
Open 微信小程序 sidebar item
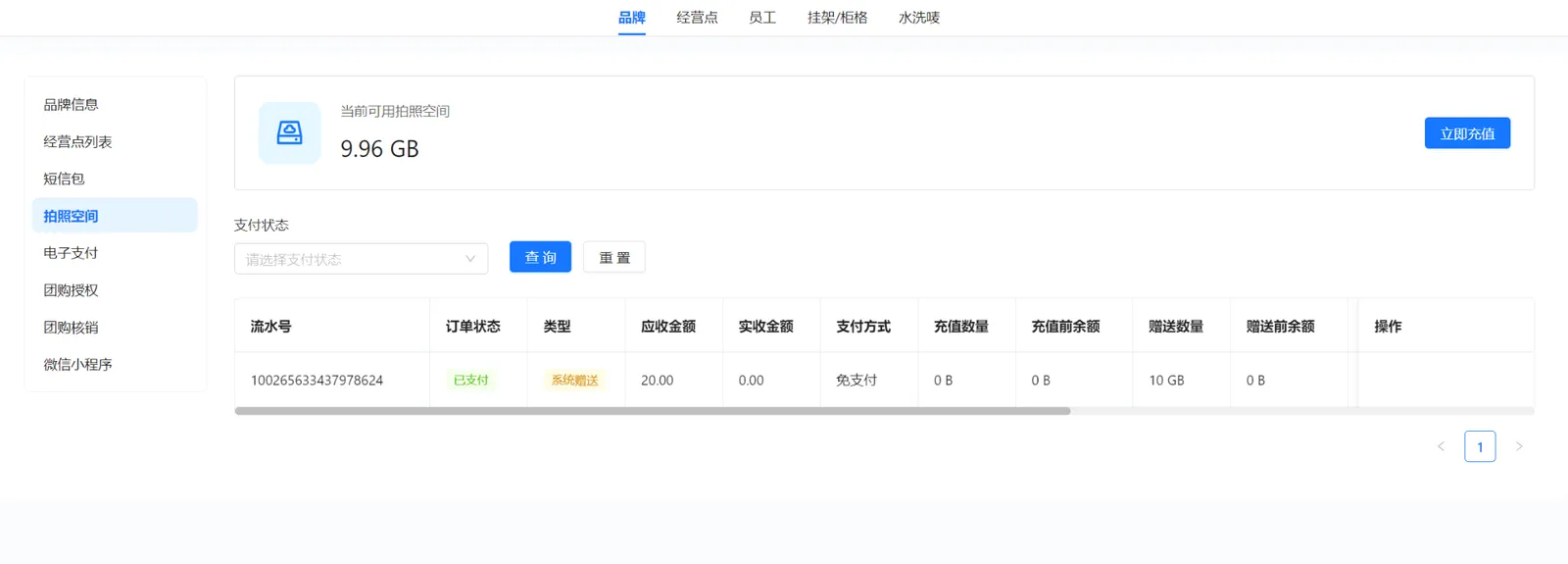click(x=115, y=364)
